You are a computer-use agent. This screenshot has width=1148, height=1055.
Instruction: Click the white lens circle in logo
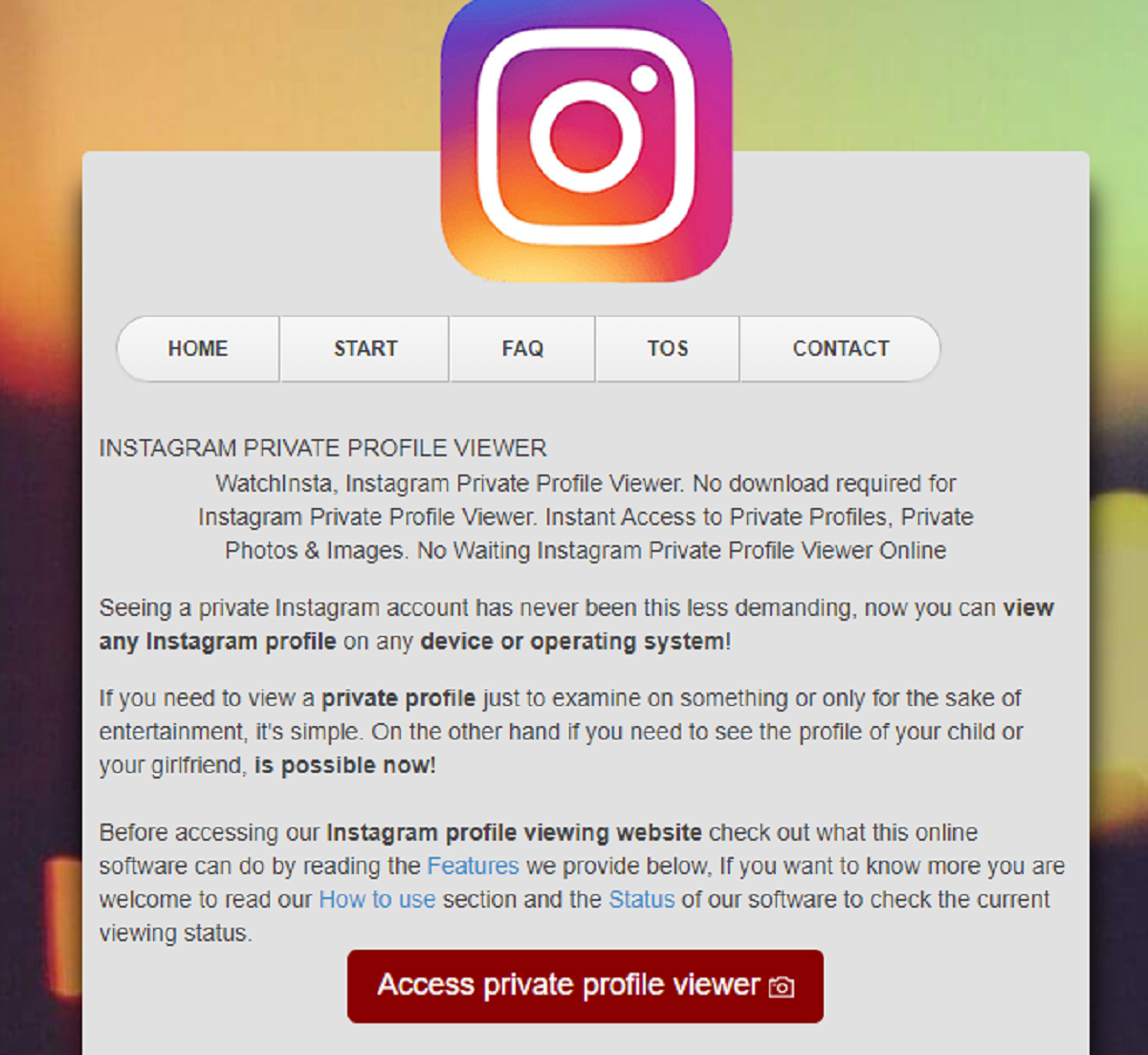click(x=585, y=136)
